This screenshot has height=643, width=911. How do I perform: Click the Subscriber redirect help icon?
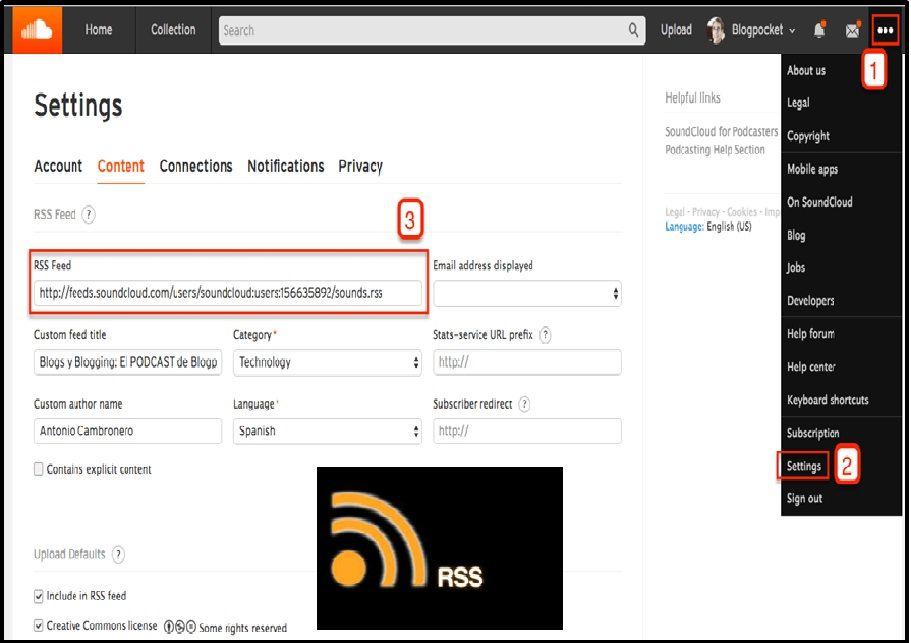[524, 404]
